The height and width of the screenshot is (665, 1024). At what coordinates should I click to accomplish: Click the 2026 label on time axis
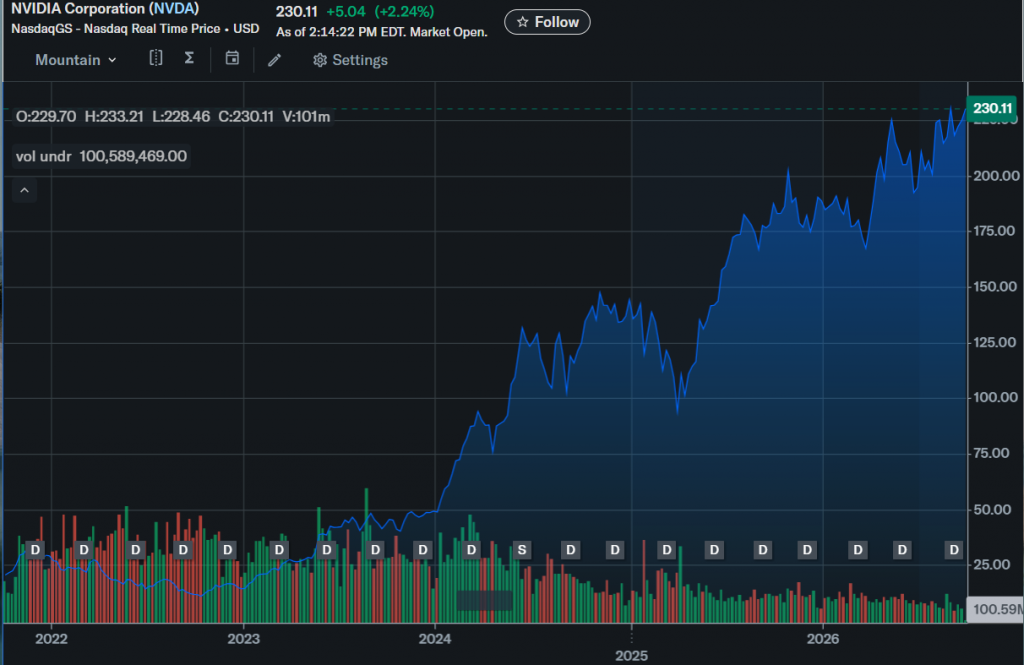(823, 639)
